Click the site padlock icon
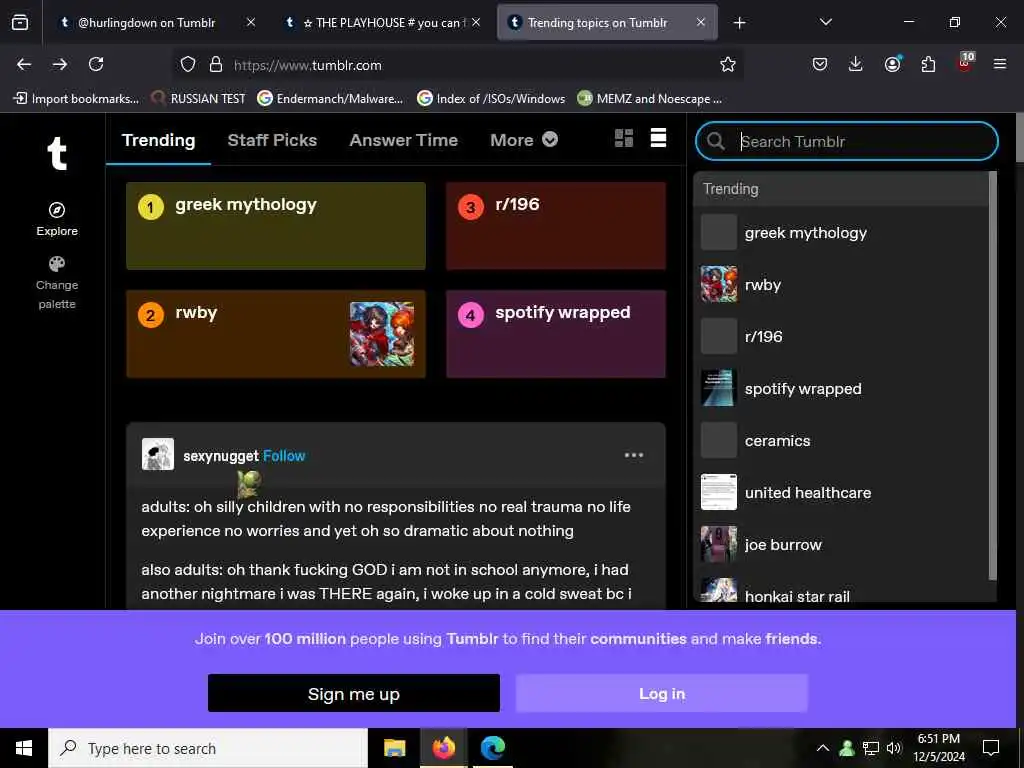Screen dimensions: 1024x768 point(216,64)
